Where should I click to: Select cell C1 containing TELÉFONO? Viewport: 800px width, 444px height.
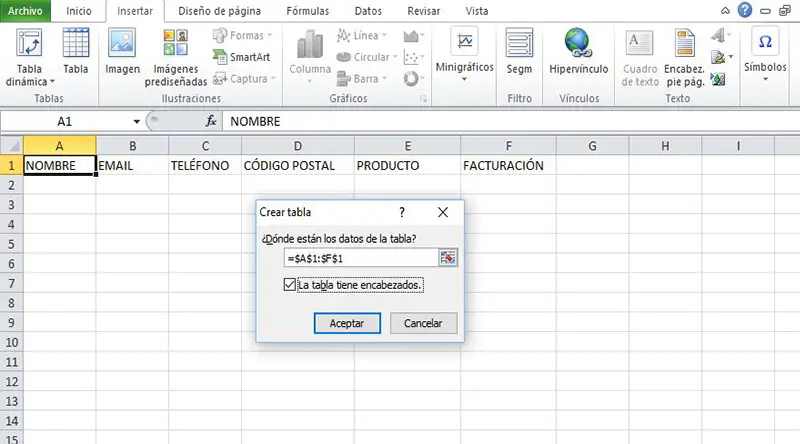click(205, 166)
